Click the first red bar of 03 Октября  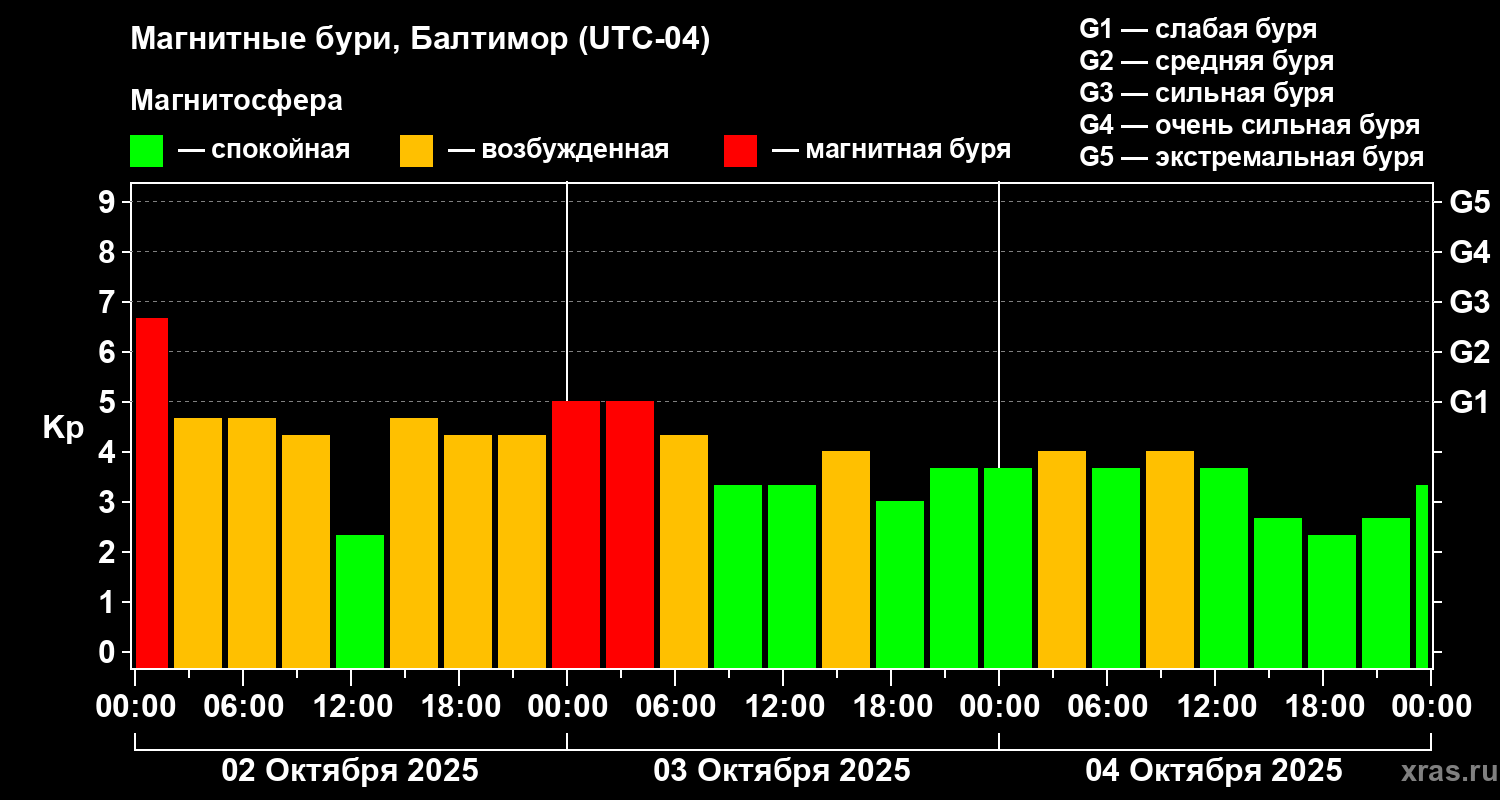click(x=576, y=535)
